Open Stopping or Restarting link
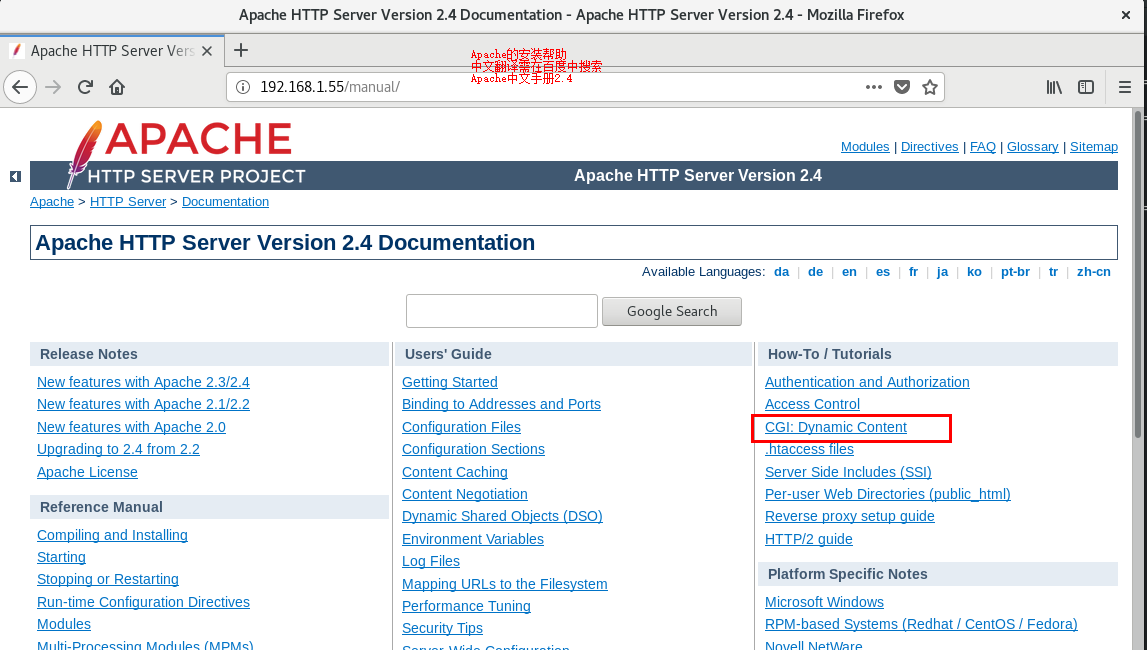Screen dimensions: 1147x650 coord(108,579)
